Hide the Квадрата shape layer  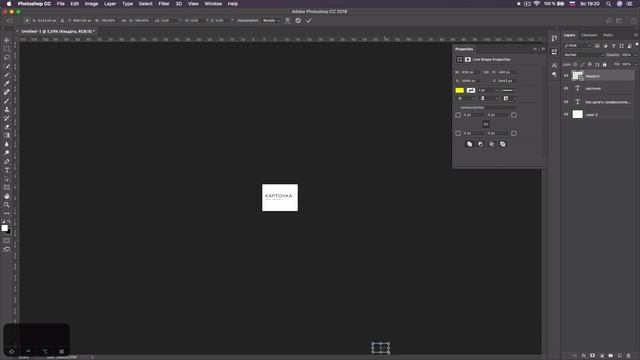coord(566,76)
